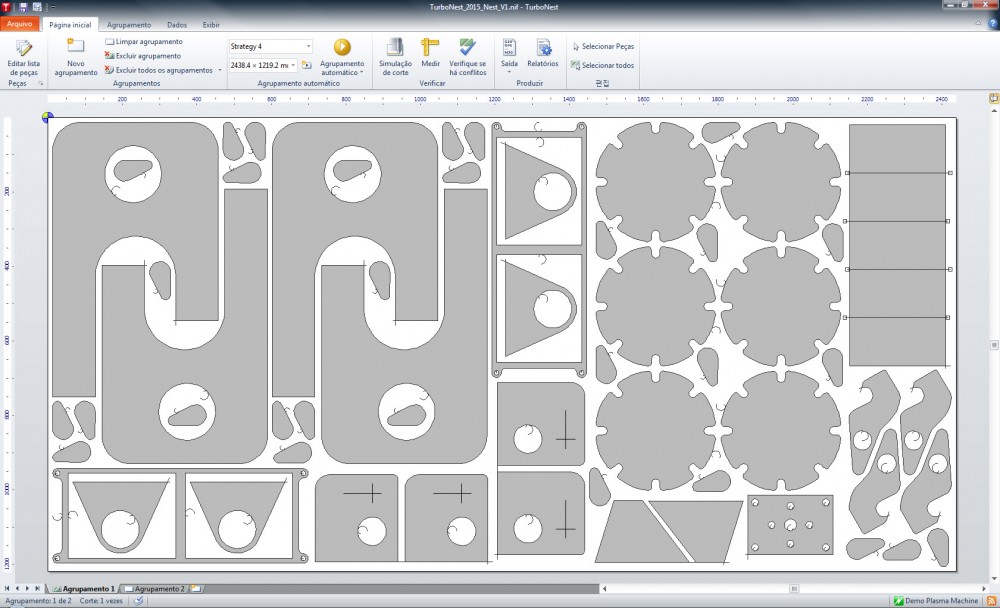The height and width of the screenshot is (608, 1000).
Task: Click the TurboNest application logo icon
Action: 6,7
